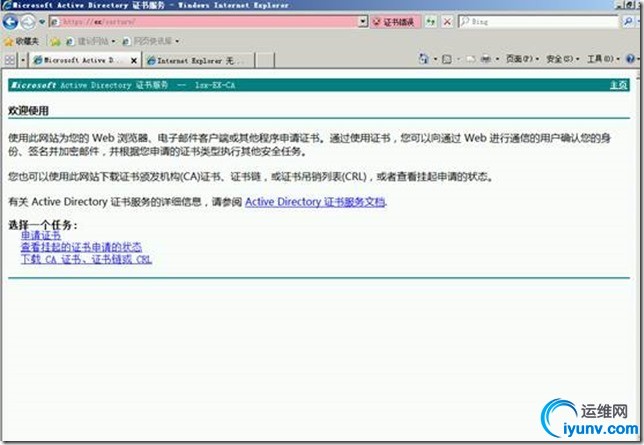Screen dimensions: 644x445
Task: Expand the address bar dropdown arrow
Action: click(363, 21)
